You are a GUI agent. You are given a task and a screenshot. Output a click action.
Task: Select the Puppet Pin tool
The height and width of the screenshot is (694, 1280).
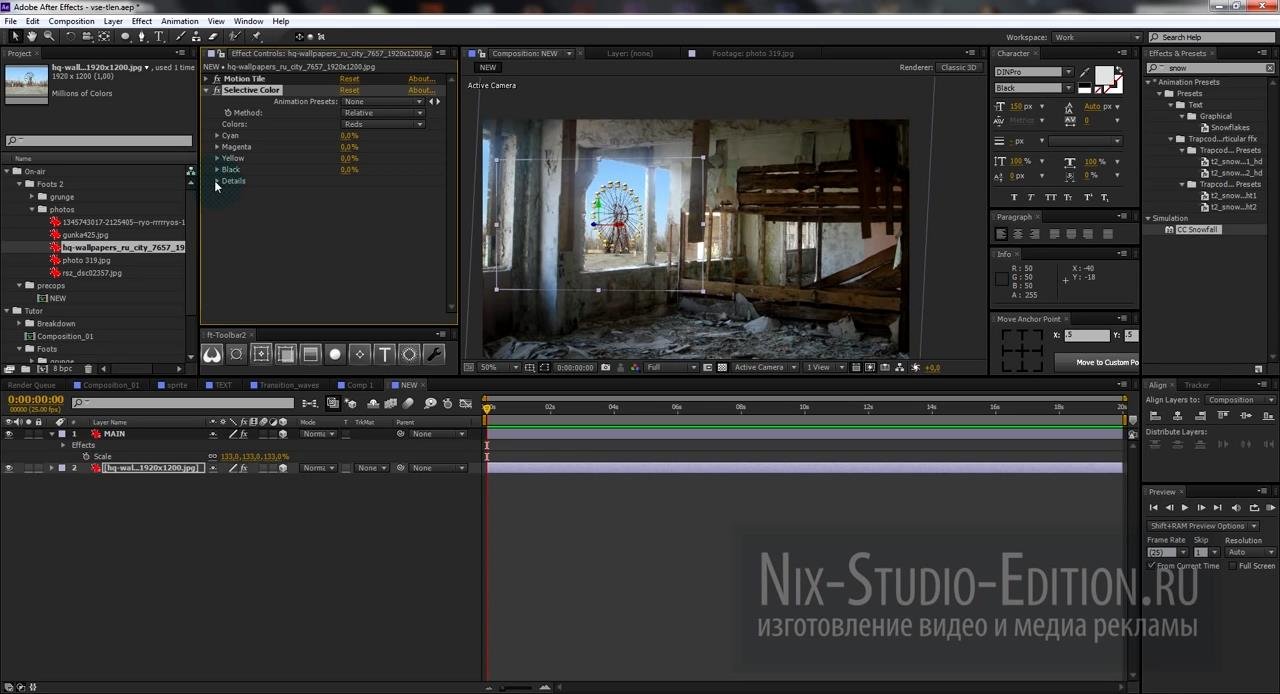click(x=256, y=37)
